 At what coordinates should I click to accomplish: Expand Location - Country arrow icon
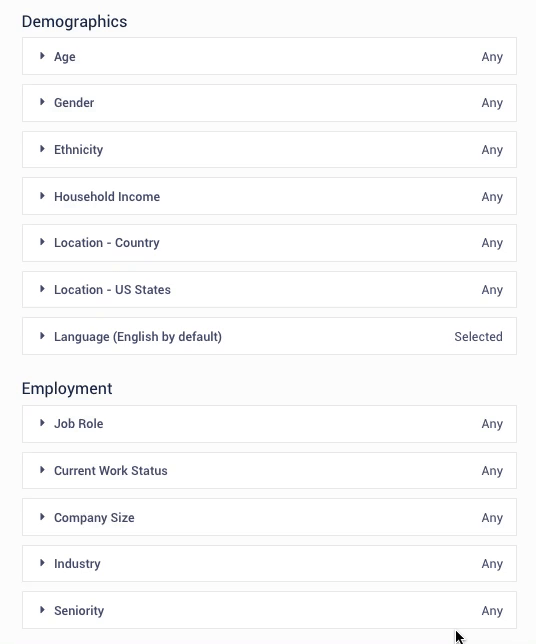42,242
